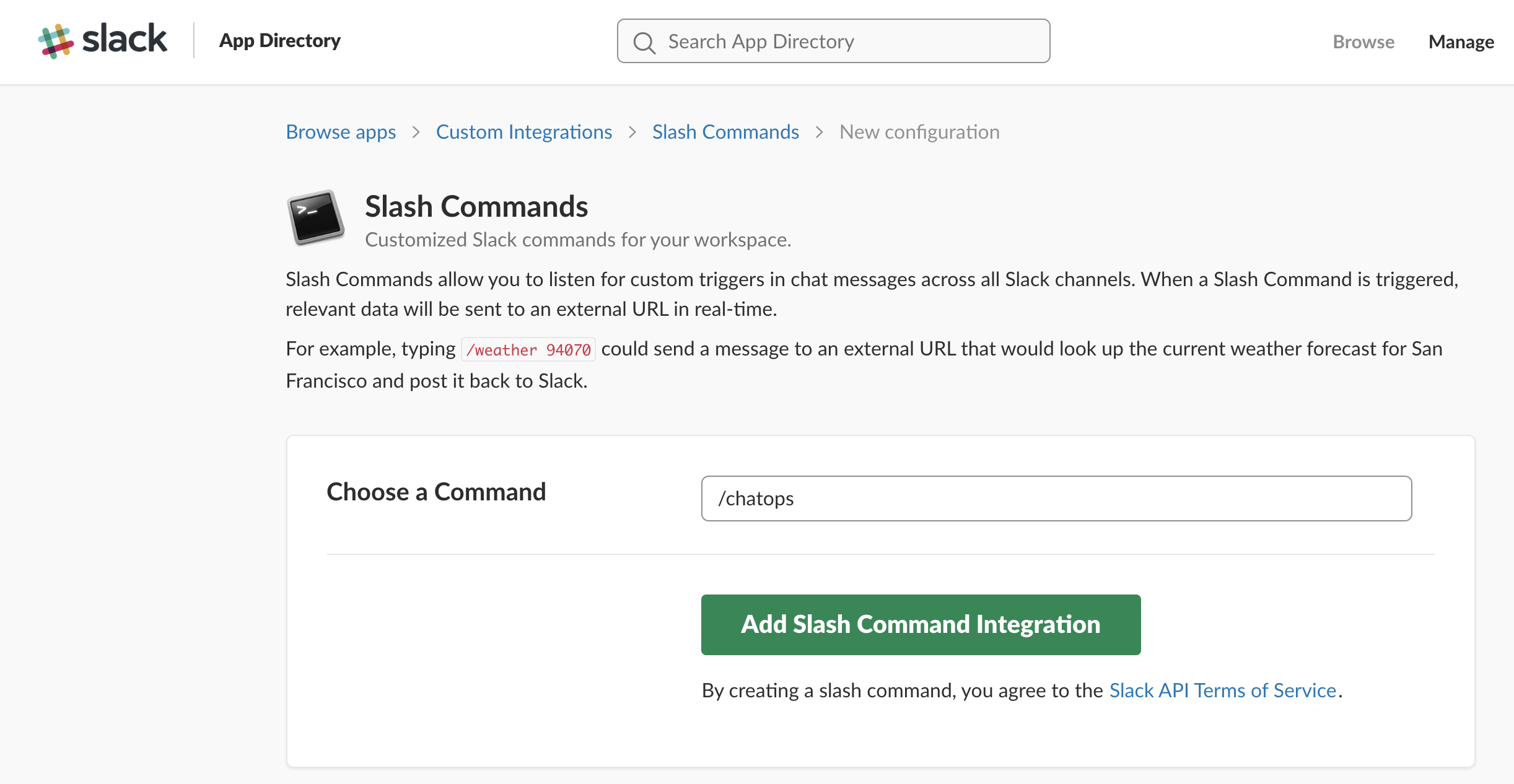
Task: Click the search magnifier icon
Action: (644, 42)
